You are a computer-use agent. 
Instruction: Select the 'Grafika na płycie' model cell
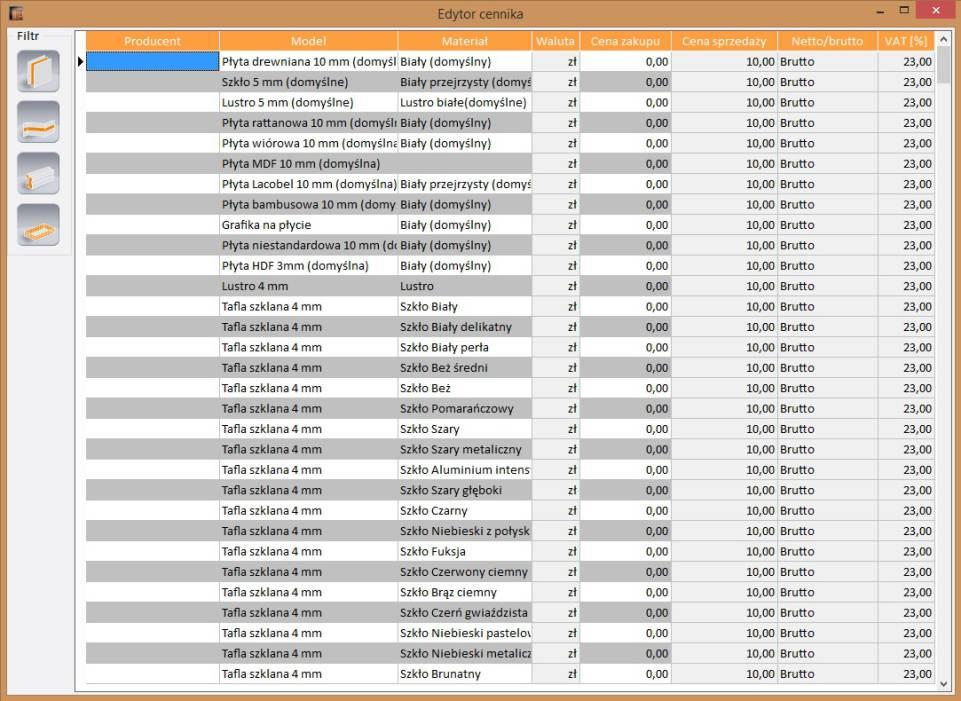308,225
